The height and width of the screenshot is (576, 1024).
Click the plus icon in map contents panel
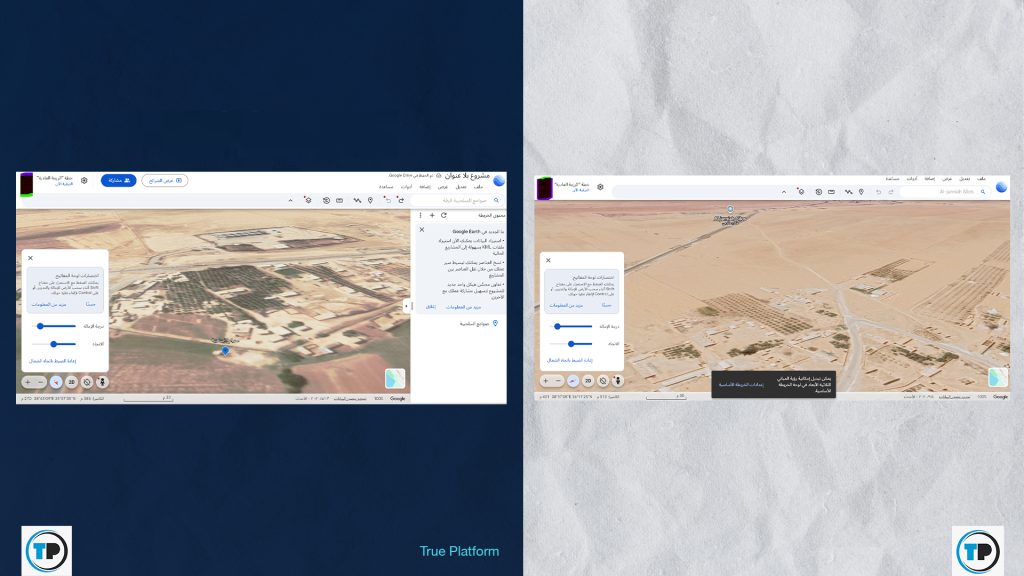point(432,215)
